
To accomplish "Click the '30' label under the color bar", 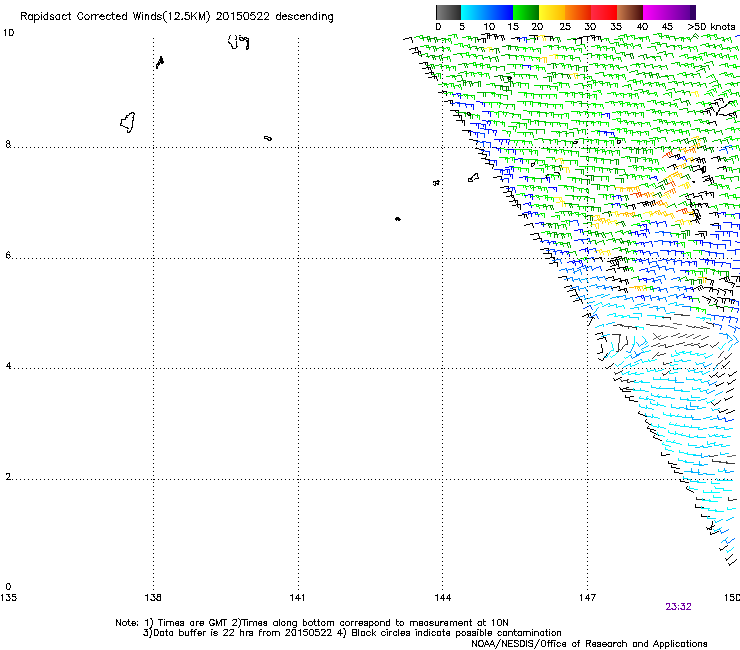I will [x=590, y=27].
